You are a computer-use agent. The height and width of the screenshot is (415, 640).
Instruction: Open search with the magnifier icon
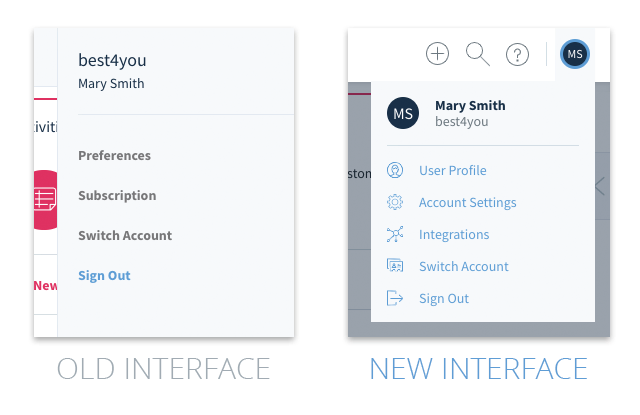(478, 54)
